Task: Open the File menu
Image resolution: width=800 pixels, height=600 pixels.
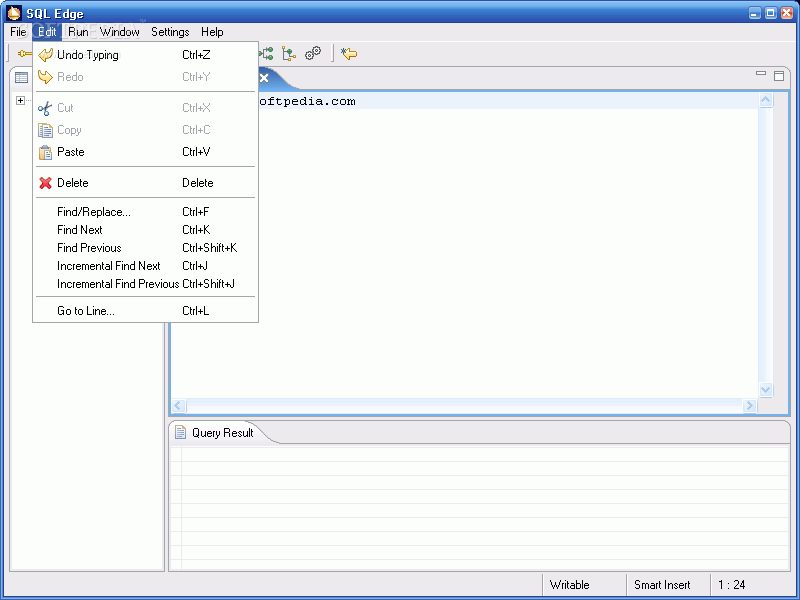Action: (x=18, y=32)
